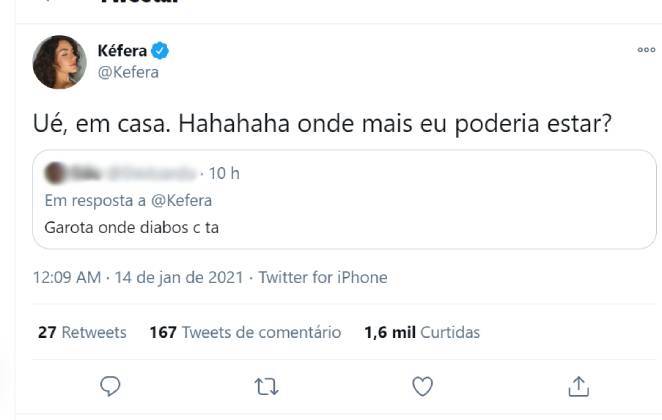Open Kéfera's profile picture
The width and height of the screenshot is (662, 420).
point(59,62)
